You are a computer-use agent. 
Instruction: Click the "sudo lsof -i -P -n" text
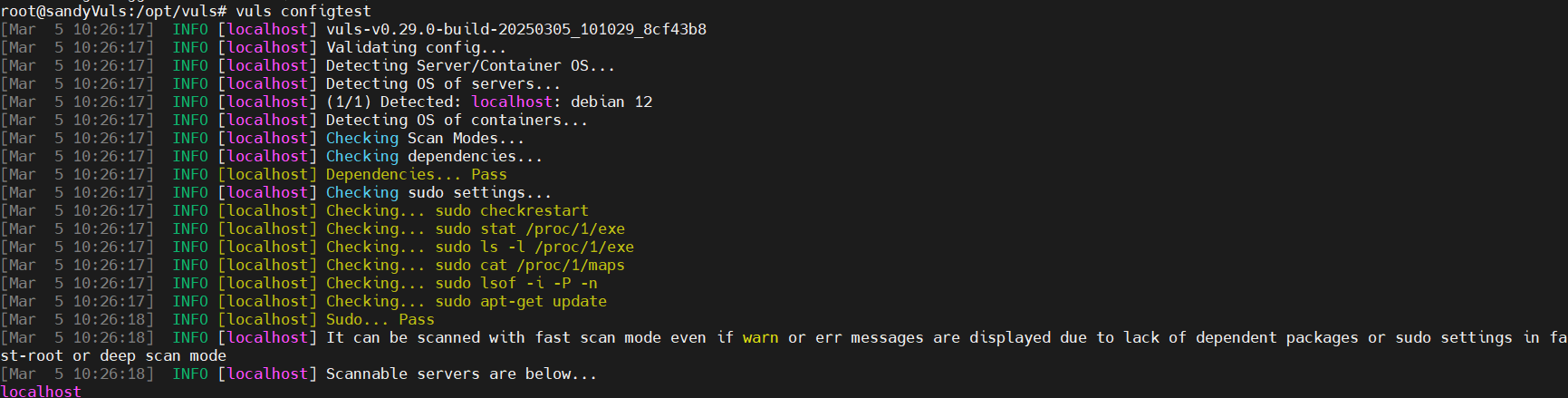point(516,283)
